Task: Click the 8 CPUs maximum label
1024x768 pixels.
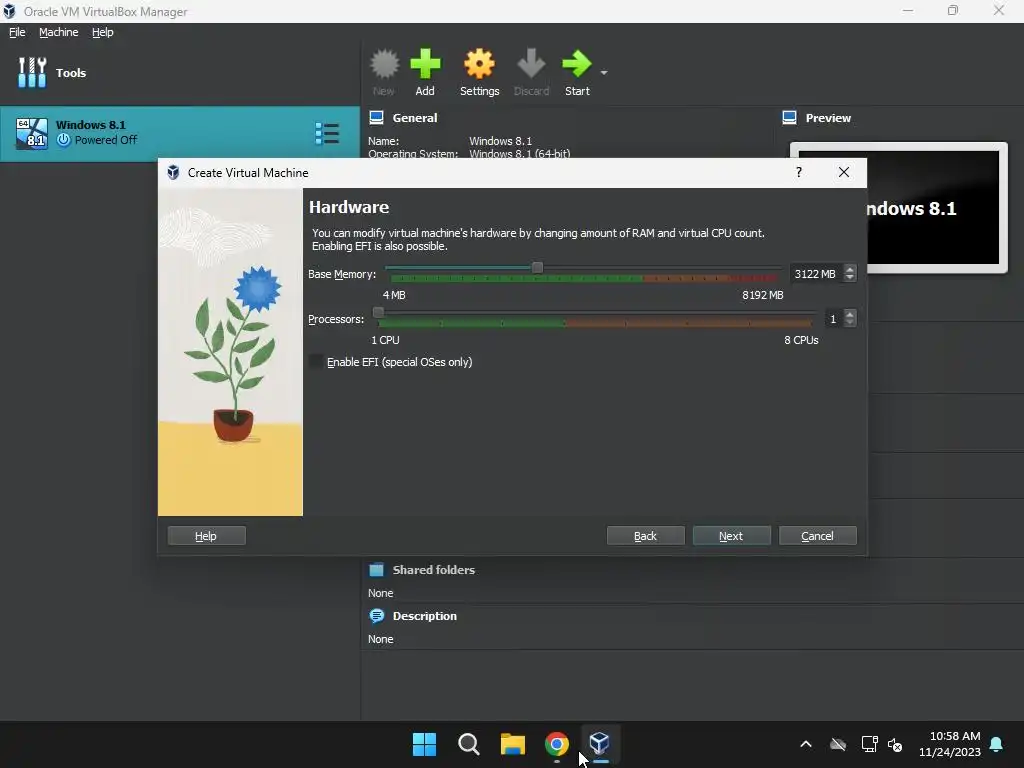Action: pyautogui.click(x=801, y=340)
